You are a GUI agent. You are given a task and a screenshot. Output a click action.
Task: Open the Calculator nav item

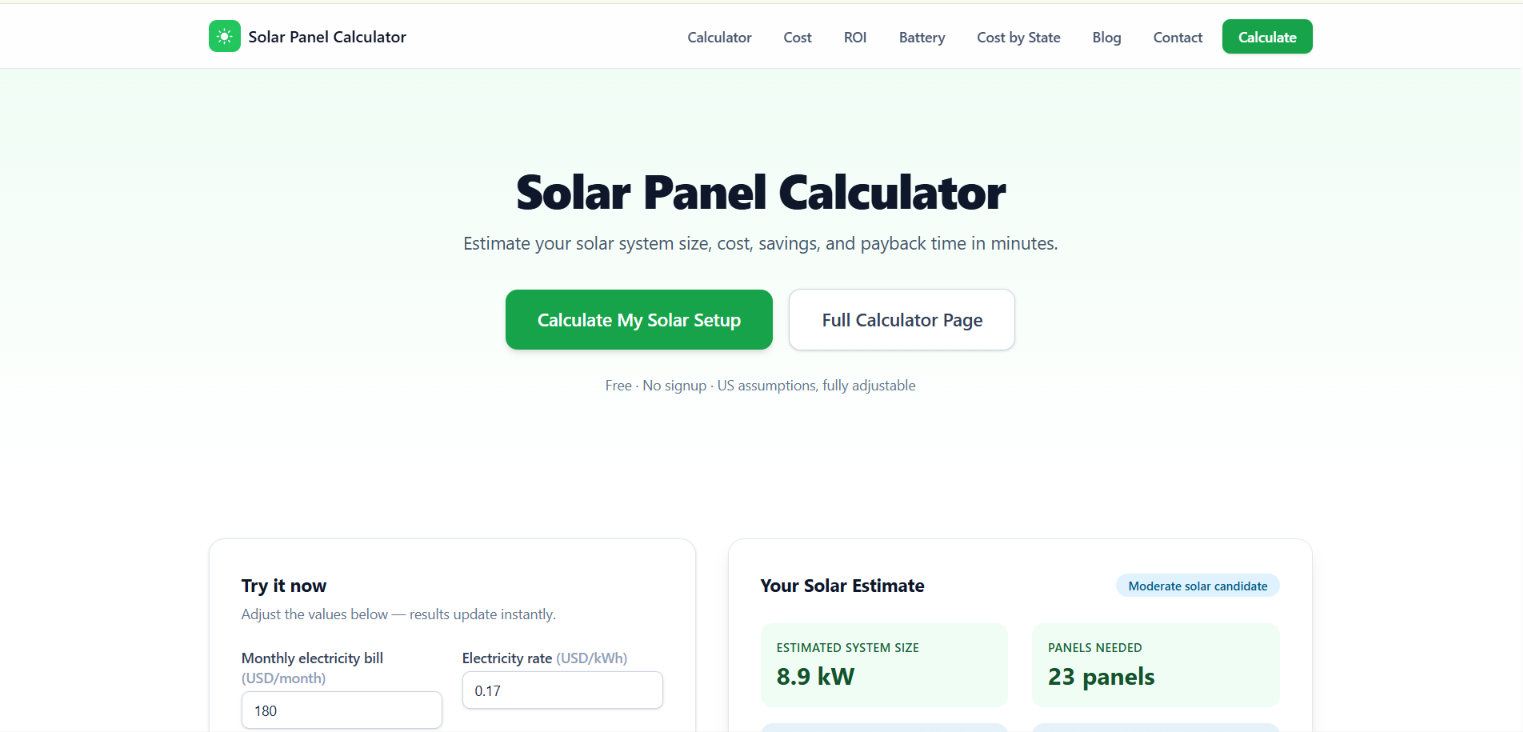(719, 37)
